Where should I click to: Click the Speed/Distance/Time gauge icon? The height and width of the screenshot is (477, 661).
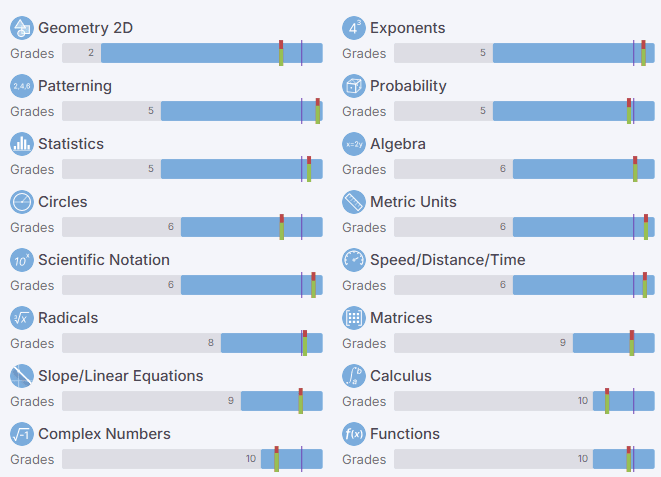(354, 260)
